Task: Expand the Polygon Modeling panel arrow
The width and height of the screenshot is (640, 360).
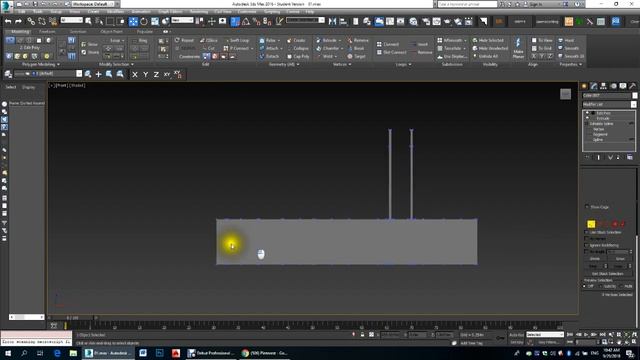Action: click(58, 64)
